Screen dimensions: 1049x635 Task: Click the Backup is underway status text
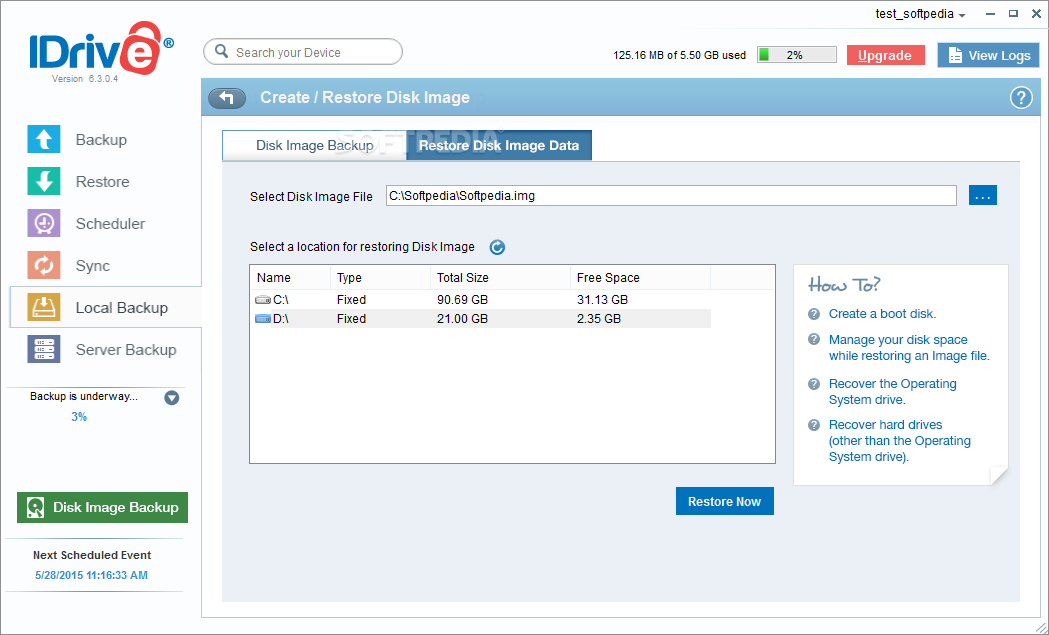[x=84, y=396]
